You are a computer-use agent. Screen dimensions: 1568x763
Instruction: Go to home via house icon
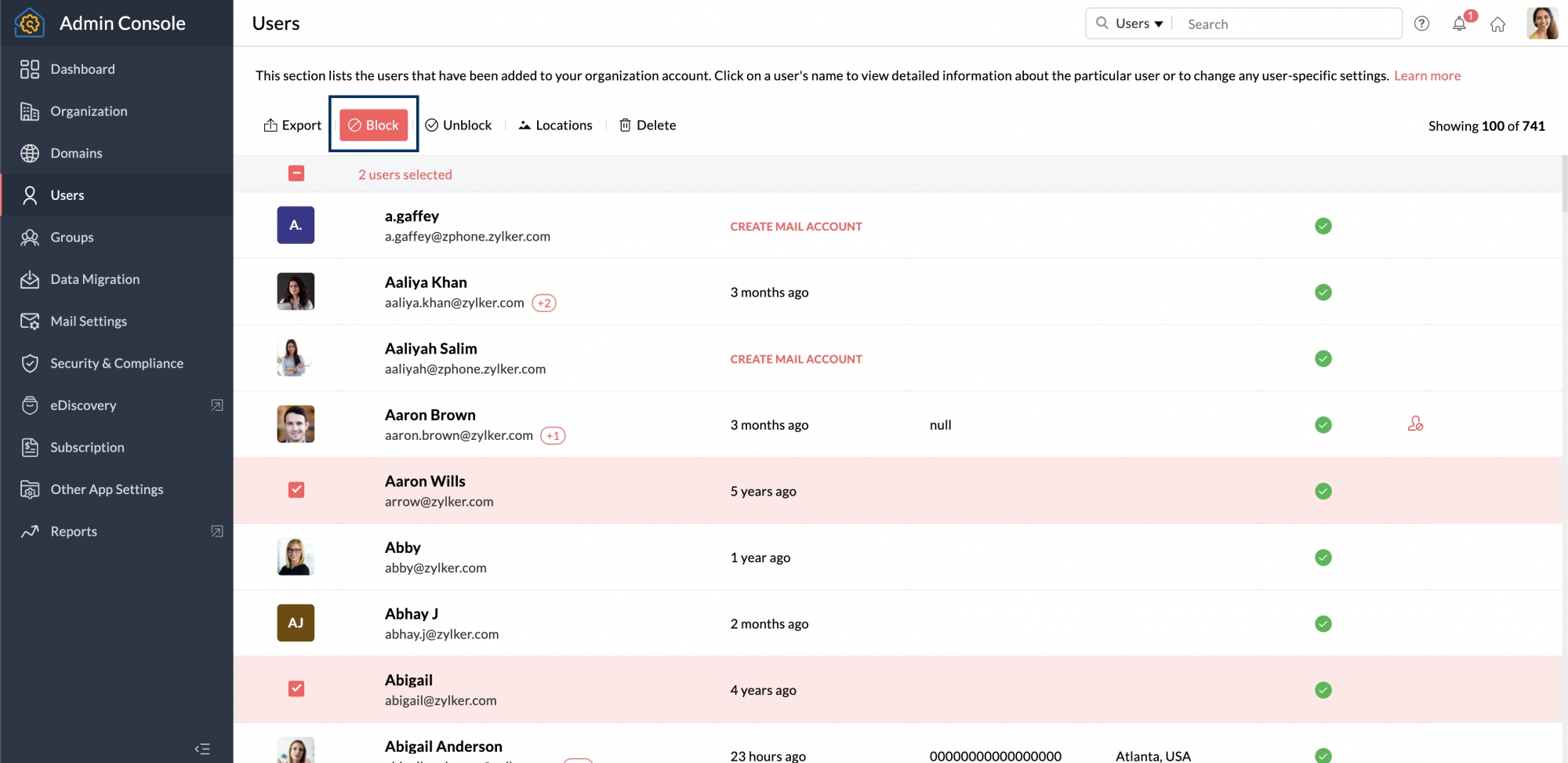pyautogui.click(x=1497, y=24)
